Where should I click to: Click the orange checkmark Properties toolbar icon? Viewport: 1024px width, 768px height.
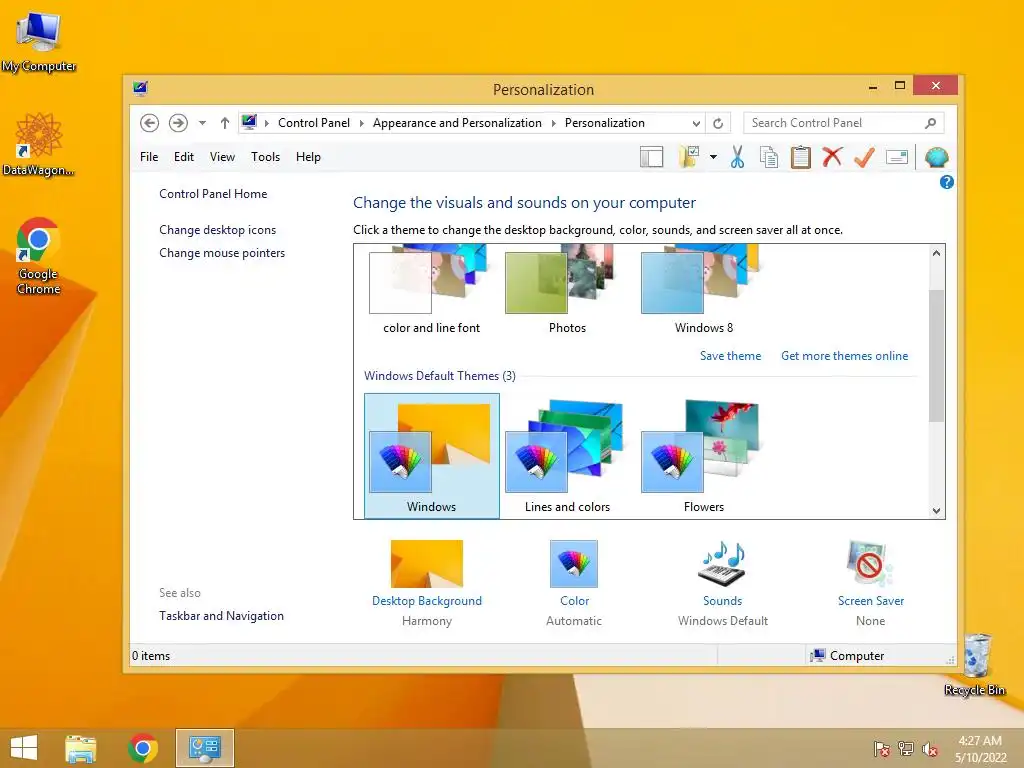pos(864,157)
